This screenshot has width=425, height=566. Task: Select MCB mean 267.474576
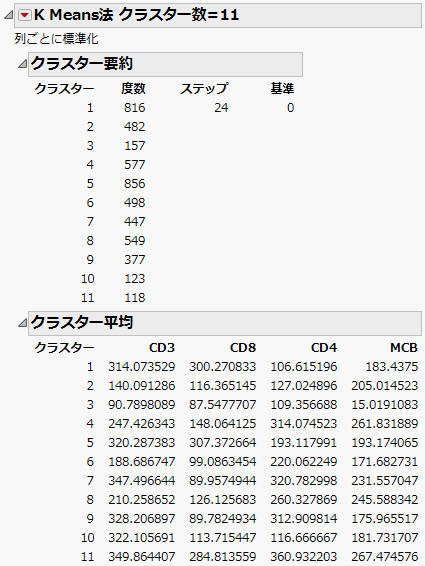click(385, 557)
